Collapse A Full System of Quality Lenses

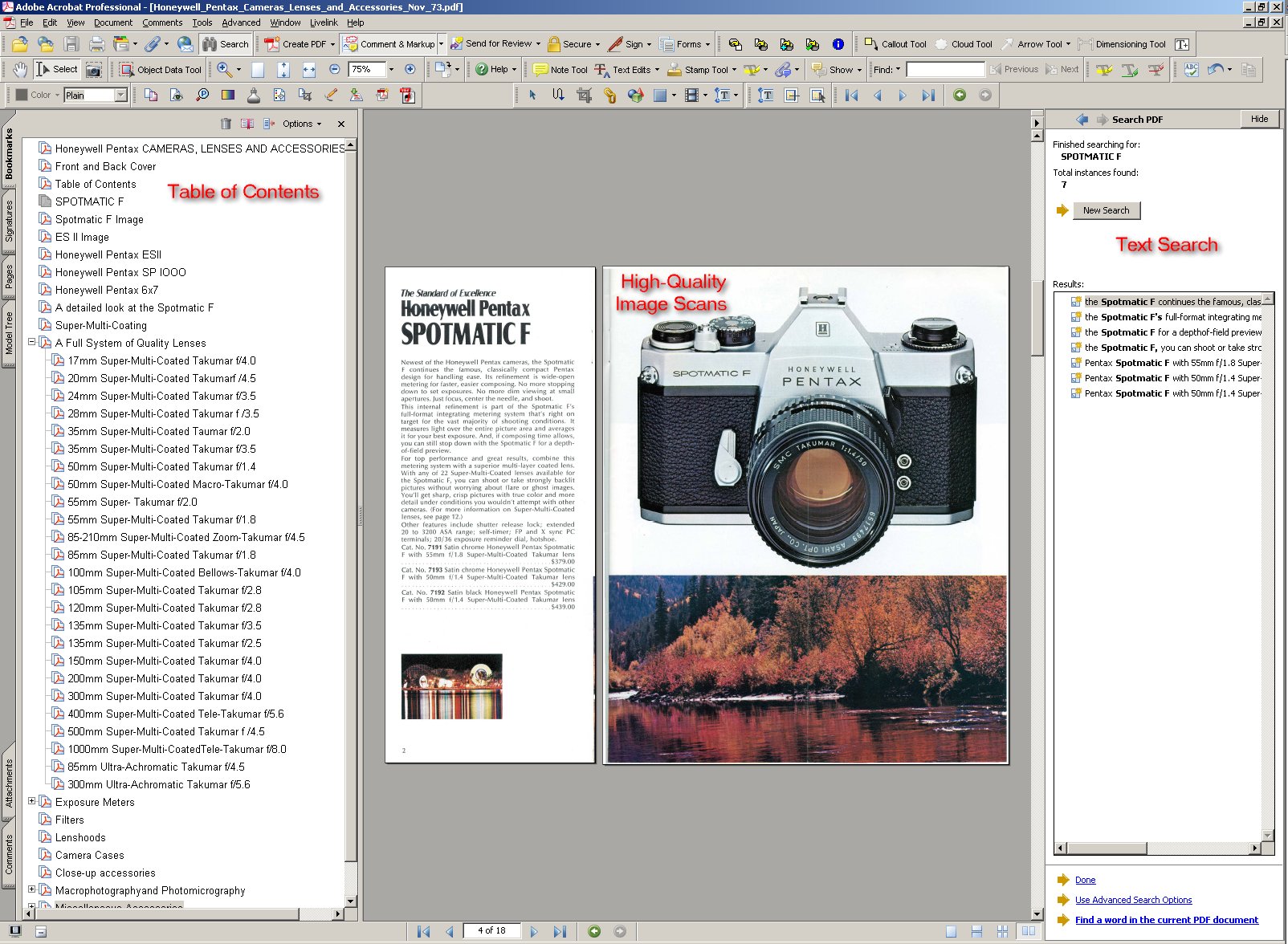coord(32,342)
